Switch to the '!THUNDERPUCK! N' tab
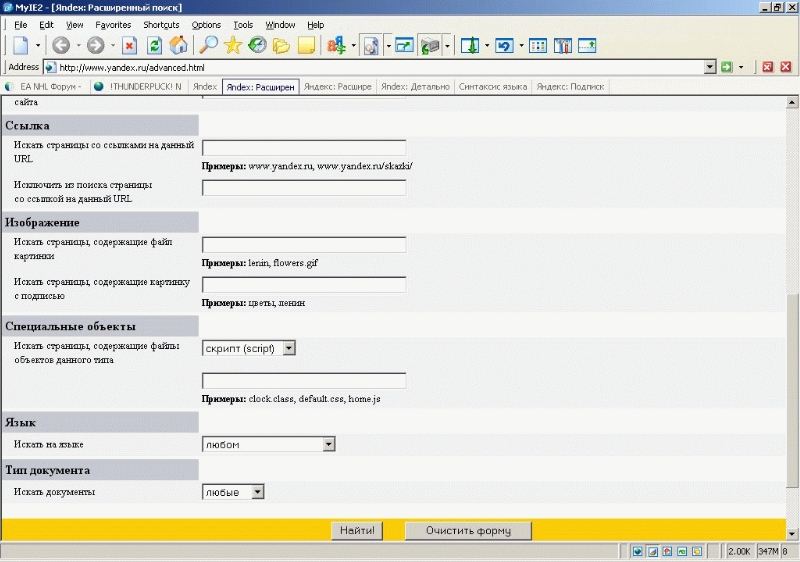This screenshot has height=562, width=800. click(x=139, y=87)
